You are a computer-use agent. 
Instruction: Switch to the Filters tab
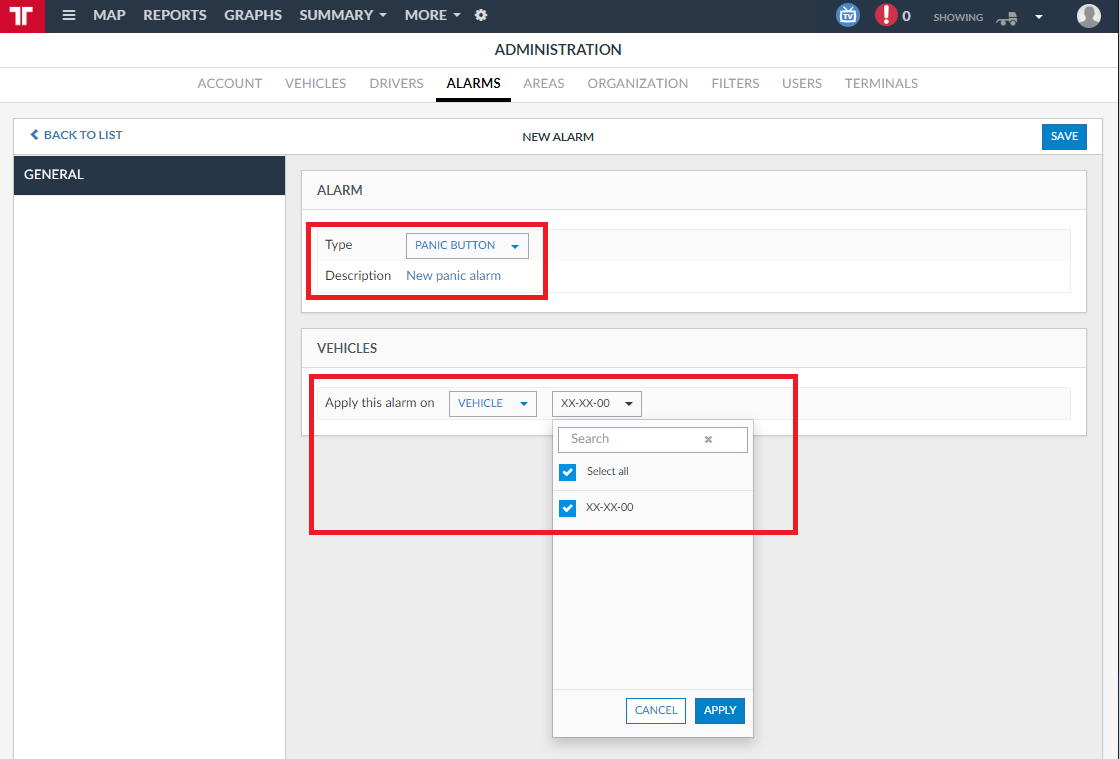coord(735,83)
